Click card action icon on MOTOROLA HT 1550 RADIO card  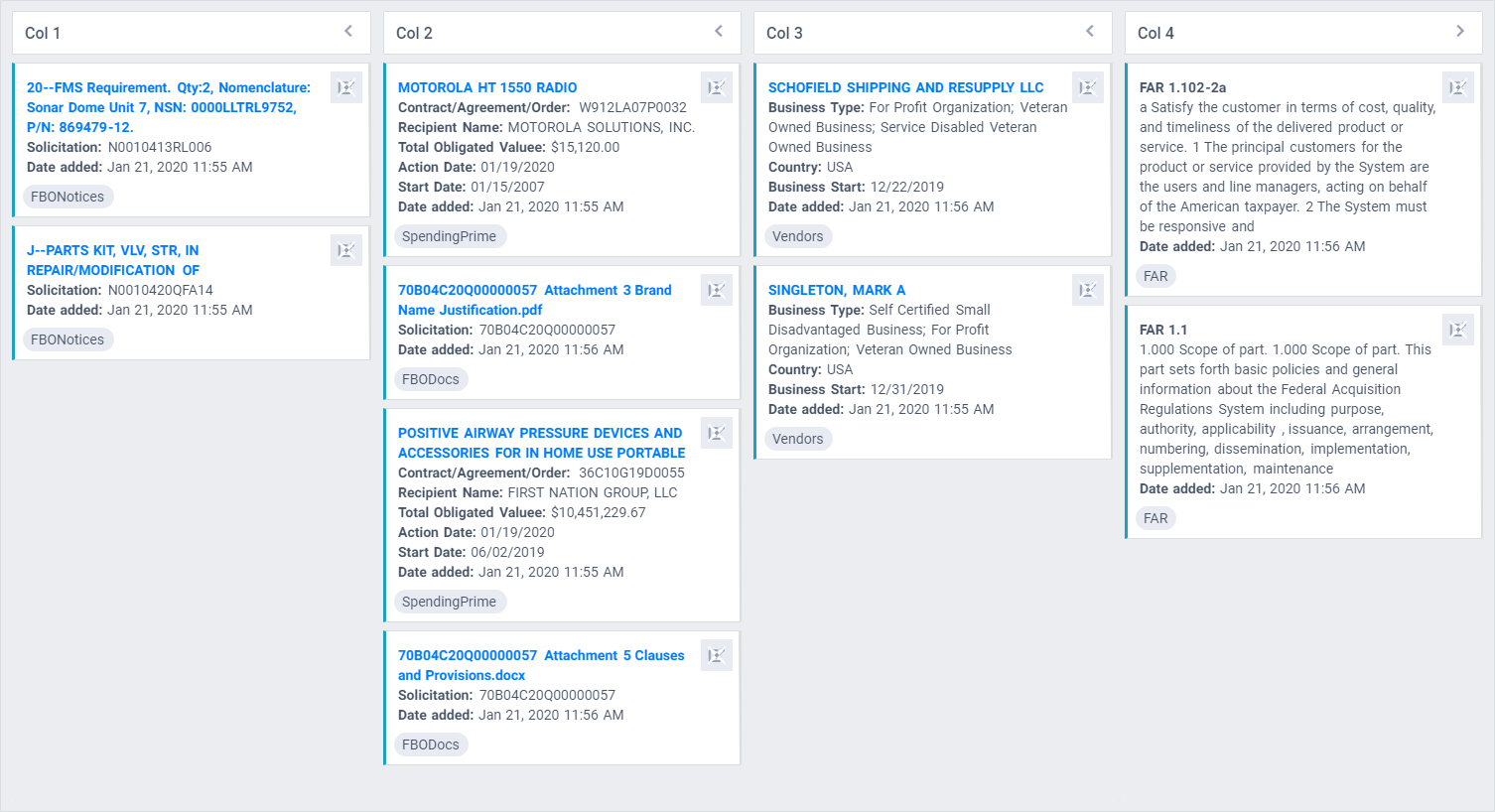pos(717,87)
